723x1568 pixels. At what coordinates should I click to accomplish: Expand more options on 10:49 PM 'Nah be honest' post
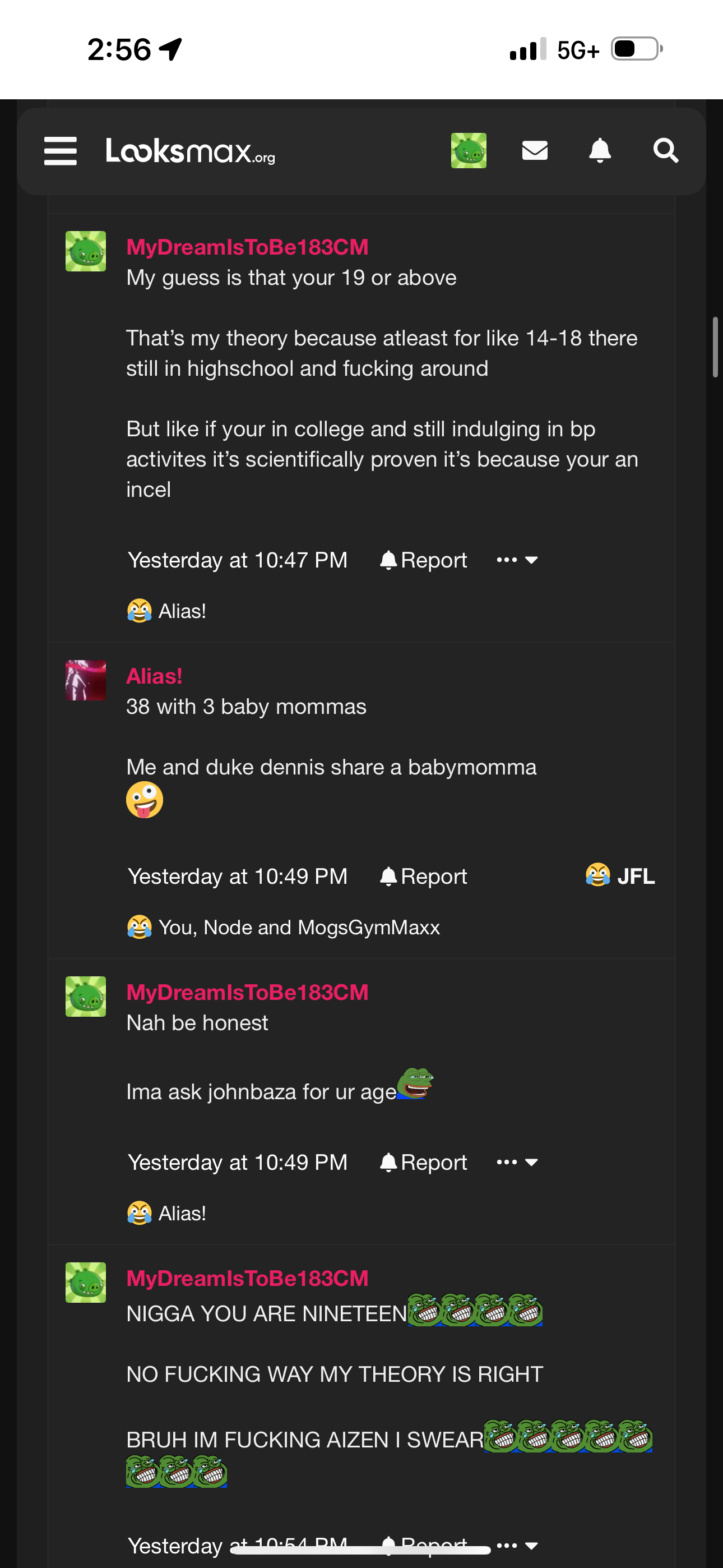517,1163
